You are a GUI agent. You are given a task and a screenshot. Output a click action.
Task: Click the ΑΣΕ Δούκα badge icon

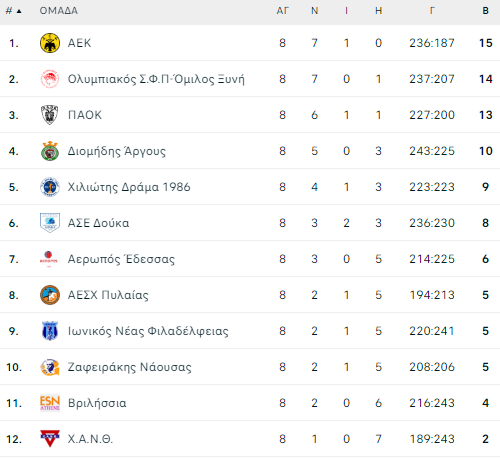[50, 223]
